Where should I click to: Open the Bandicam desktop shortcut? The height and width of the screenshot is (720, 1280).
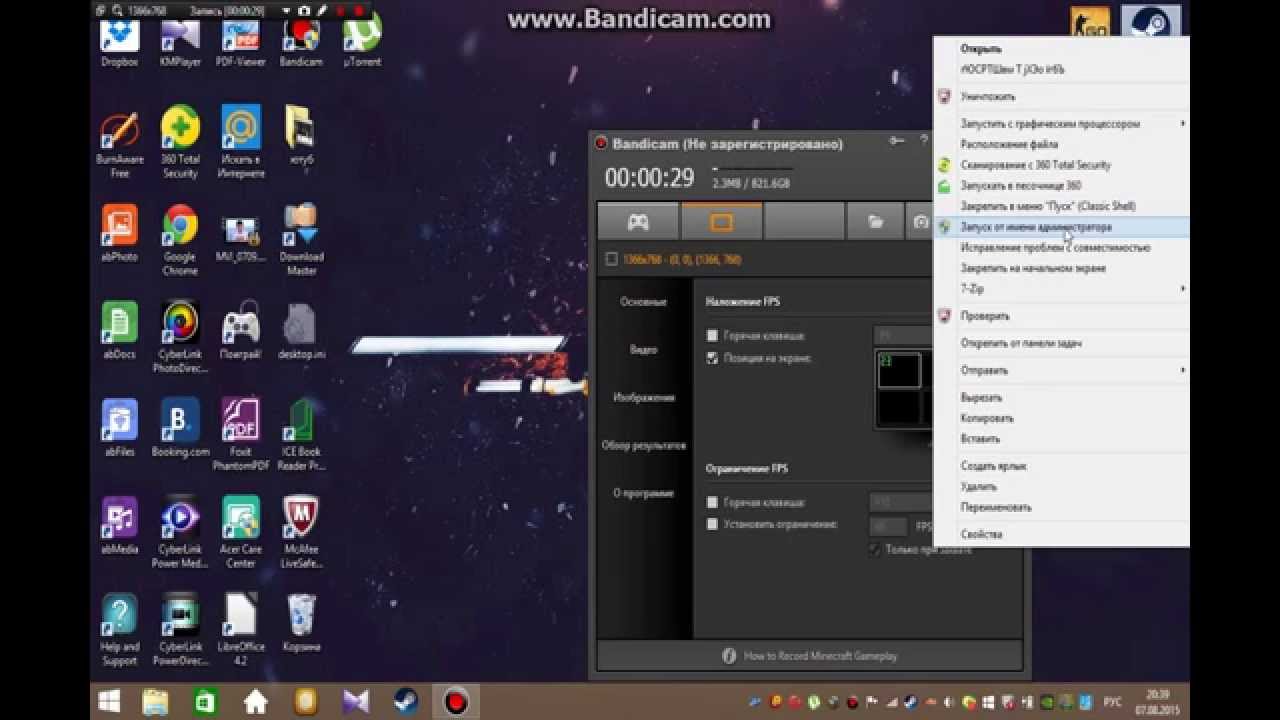(x=301, y=43)
